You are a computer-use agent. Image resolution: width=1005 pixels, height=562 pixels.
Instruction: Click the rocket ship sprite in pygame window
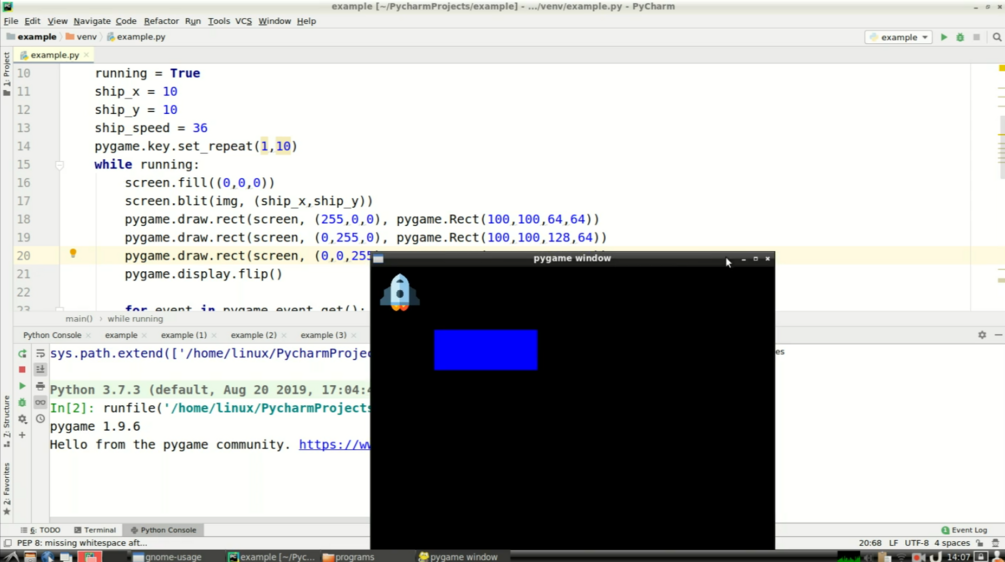click(399, 292)
